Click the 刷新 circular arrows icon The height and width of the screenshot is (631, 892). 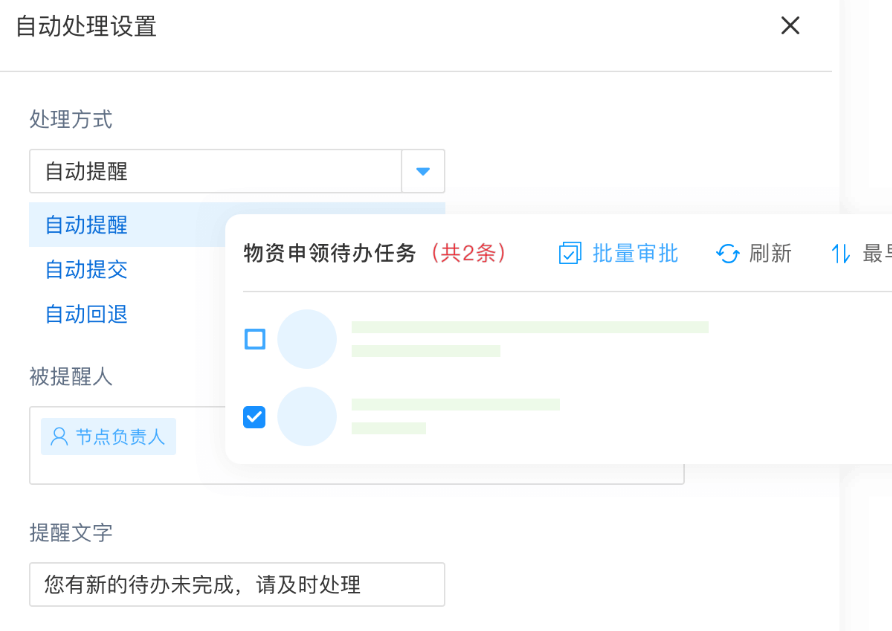pos(727,254)
